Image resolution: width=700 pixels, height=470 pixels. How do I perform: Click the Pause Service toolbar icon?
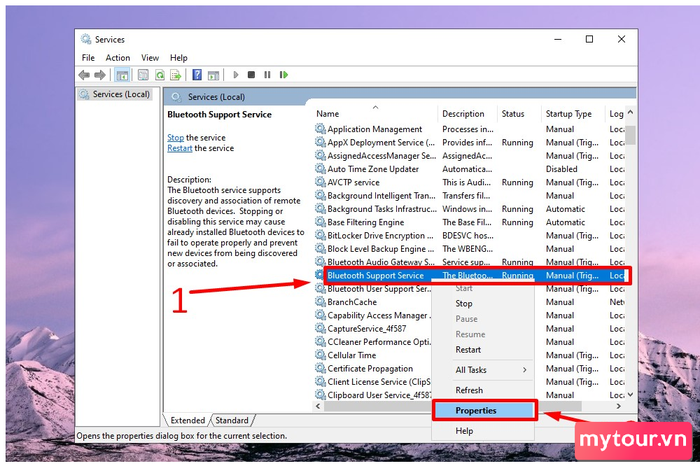pos(267,75)
